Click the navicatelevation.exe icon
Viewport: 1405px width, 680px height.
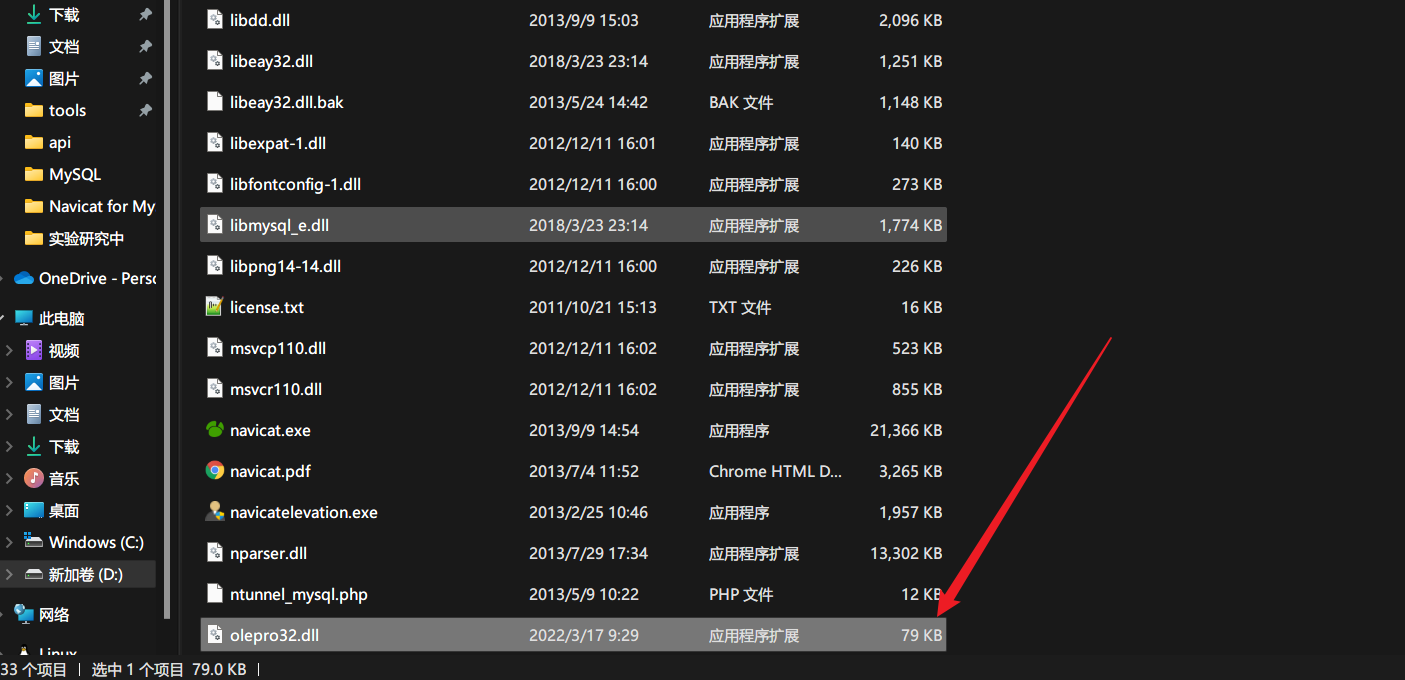[214, 512]
